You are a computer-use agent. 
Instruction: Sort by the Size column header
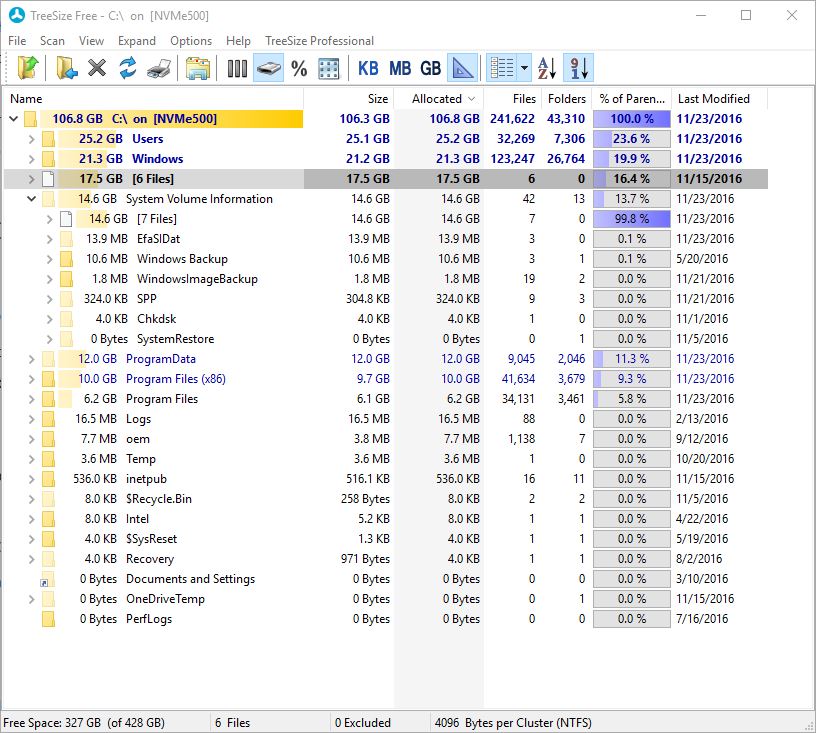tap(349, 98)
